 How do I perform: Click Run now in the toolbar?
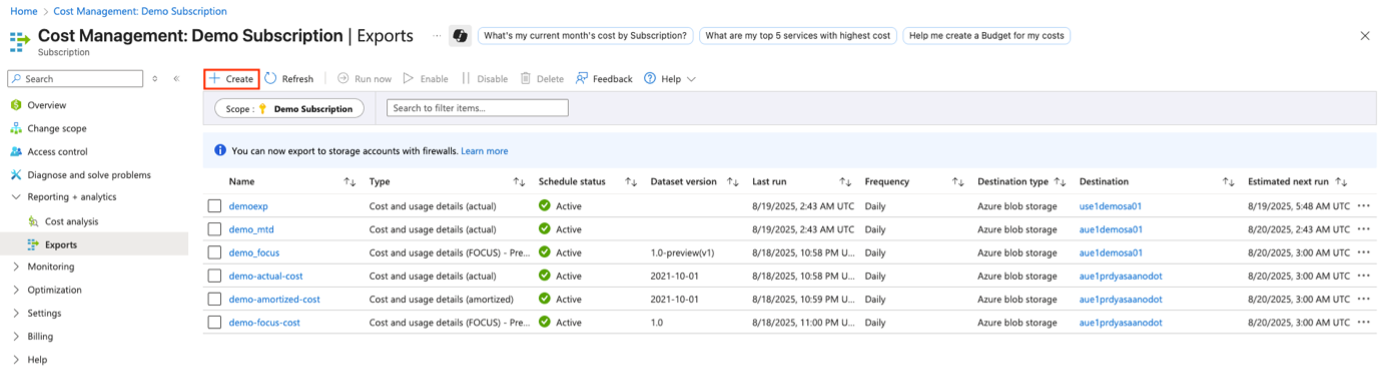coord(364,79)
